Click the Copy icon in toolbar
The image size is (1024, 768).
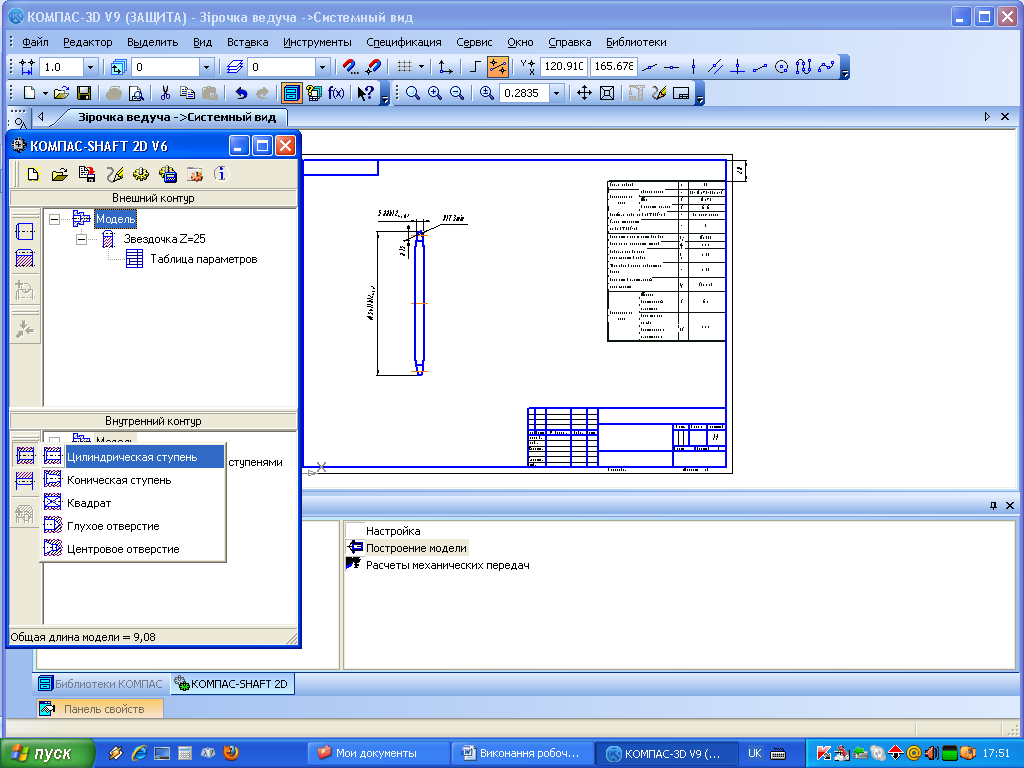click(x=187, y=93)
